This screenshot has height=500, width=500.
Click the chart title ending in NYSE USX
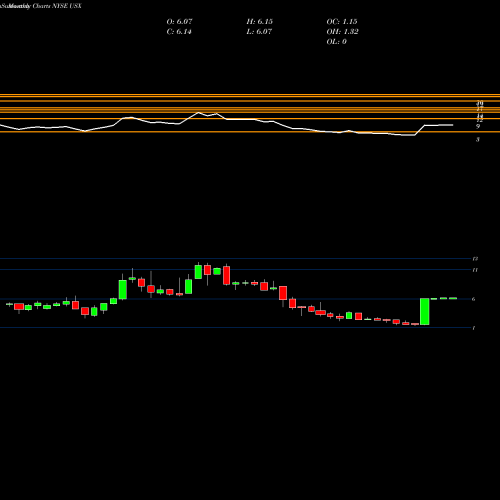point(41,6)
